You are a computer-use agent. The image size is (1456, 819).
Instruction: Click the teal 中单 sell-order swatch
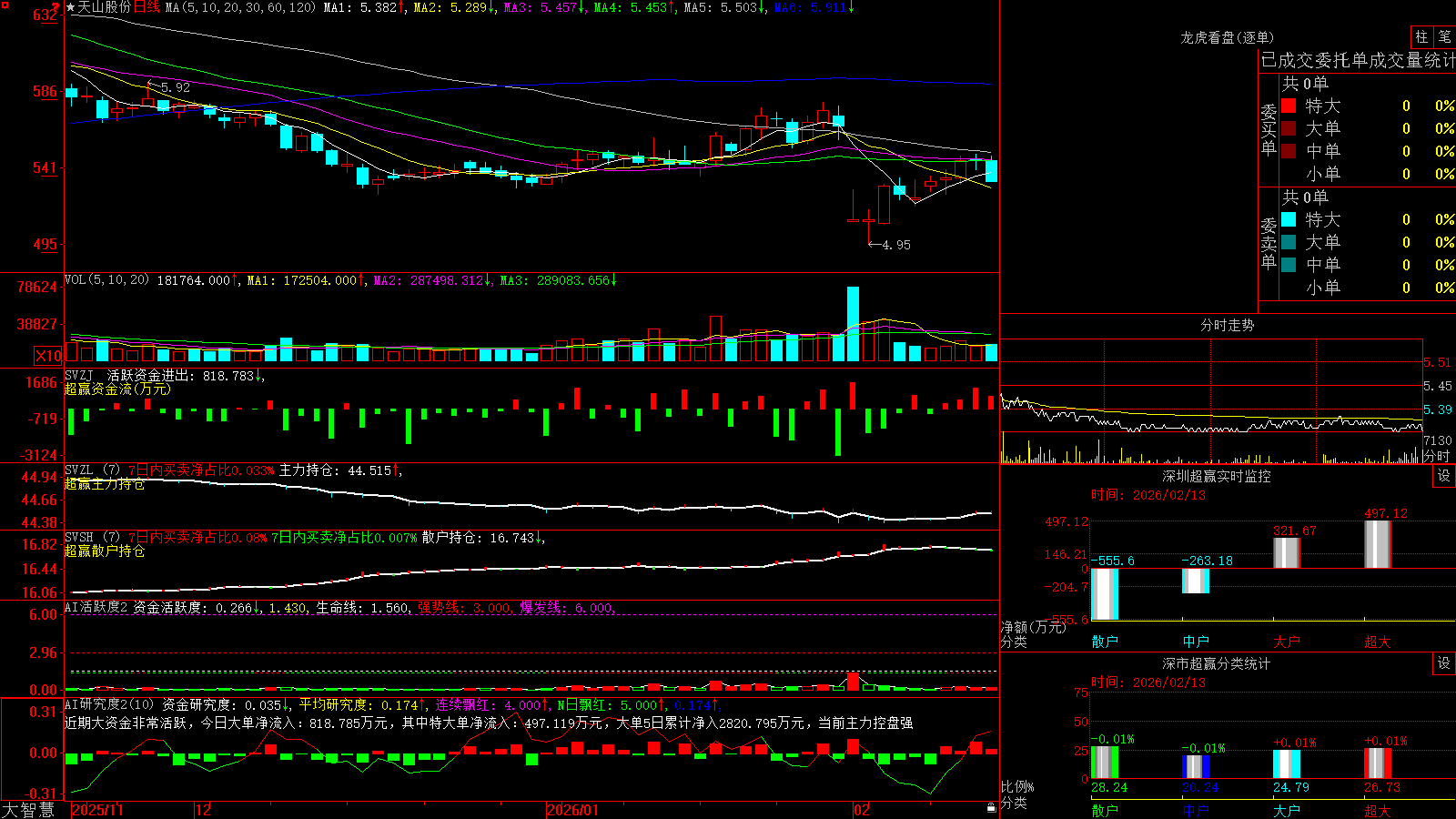(x=1289, y=265)
